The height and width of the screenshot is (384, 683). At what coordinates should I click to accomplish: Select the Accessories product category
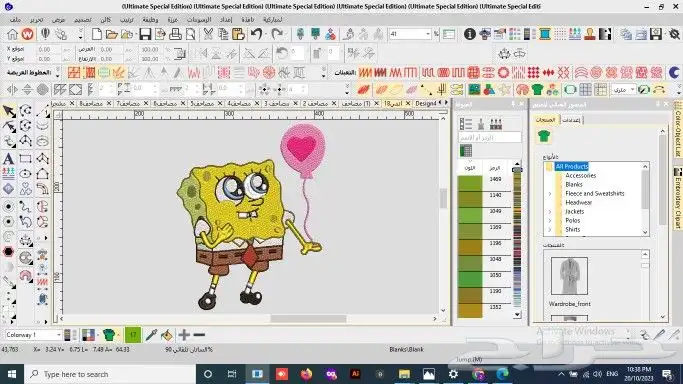pyautogui.click(x=581, y=175)
